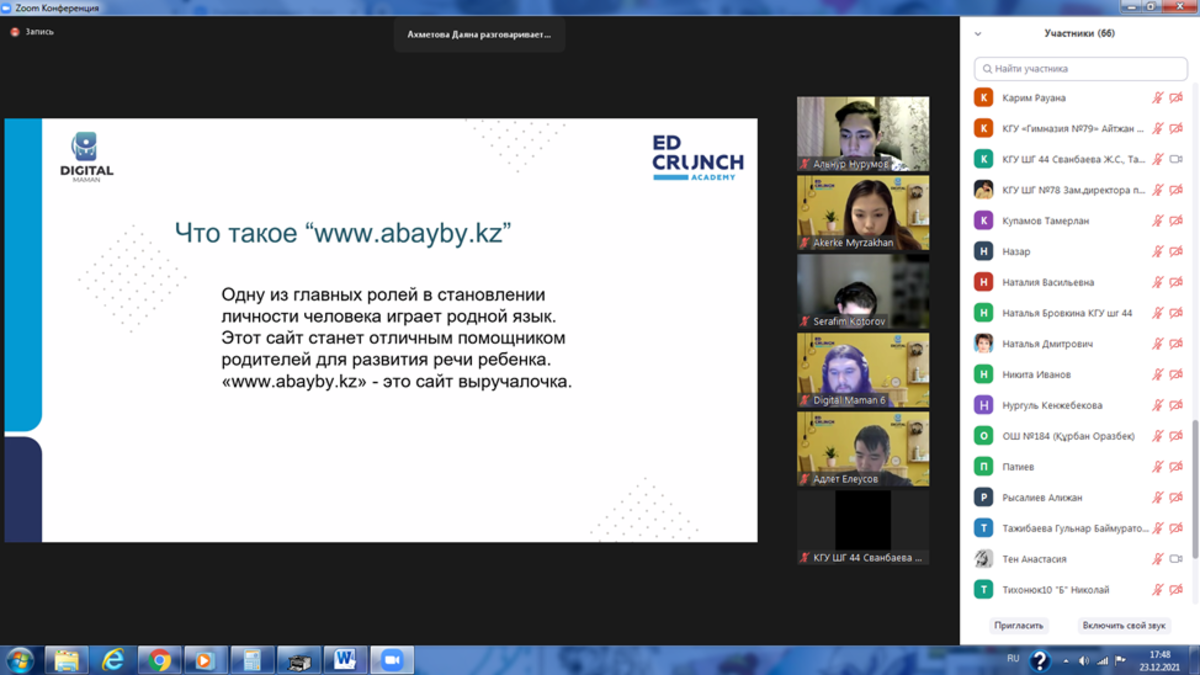Image resolution: width=1200 pixels, height=675 pixels.
Task: Click the participants list vertical scrollbar
Action: [1194, 480]
